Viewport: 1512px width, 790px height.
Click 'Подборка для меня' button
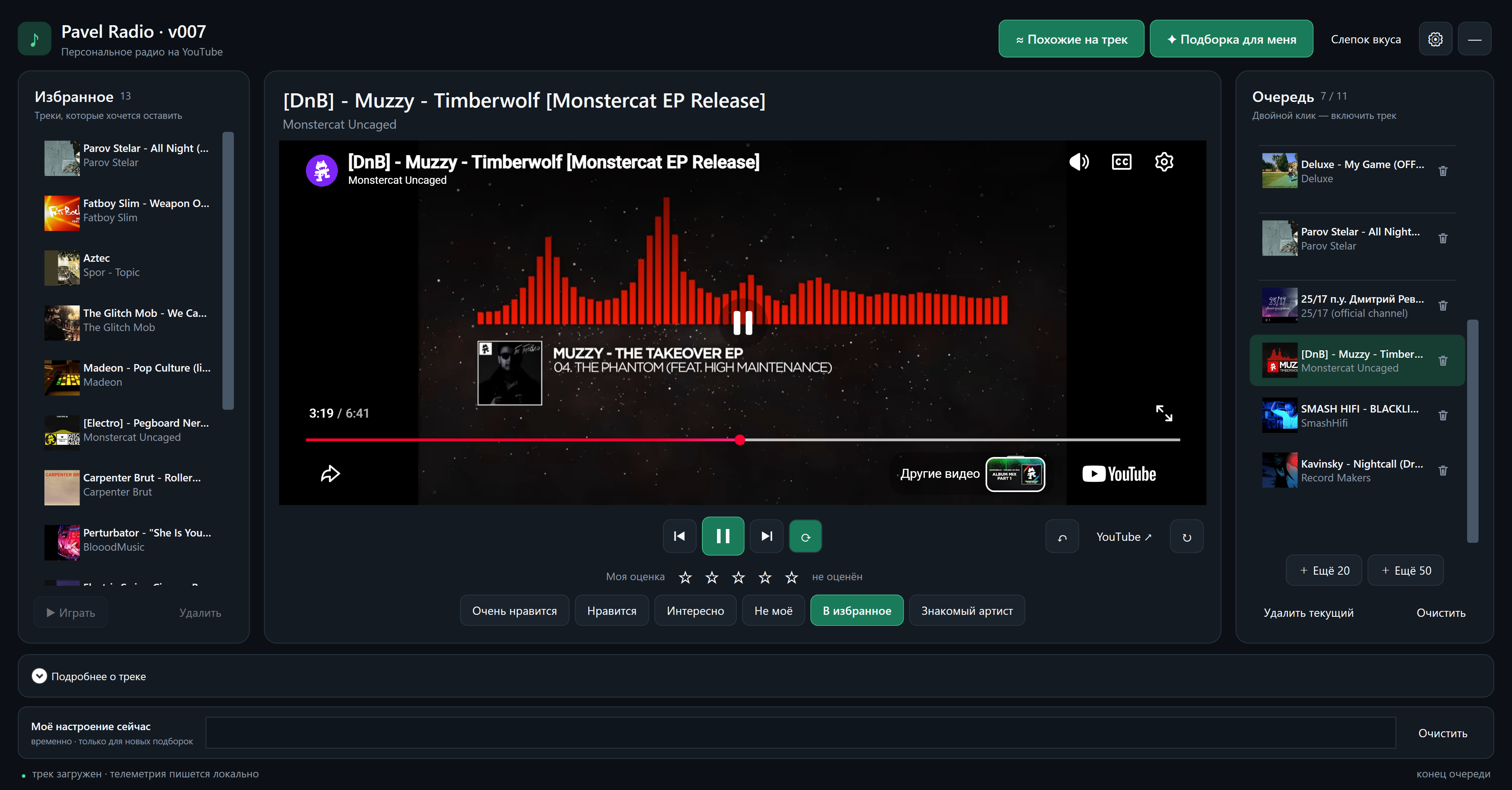point(1231,39)
